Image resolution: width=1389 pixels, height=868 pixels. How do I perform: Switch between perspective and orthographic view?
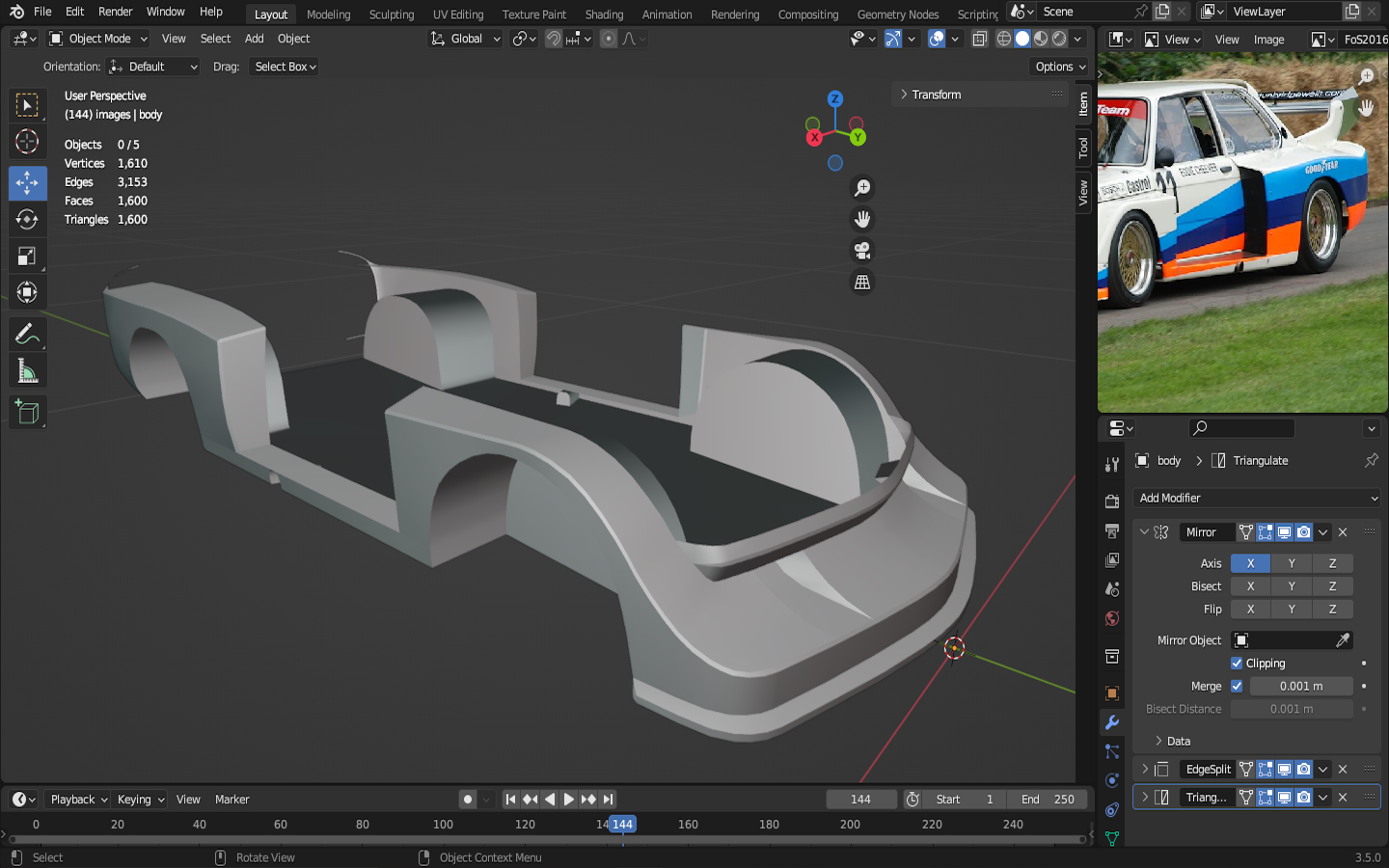862,283
